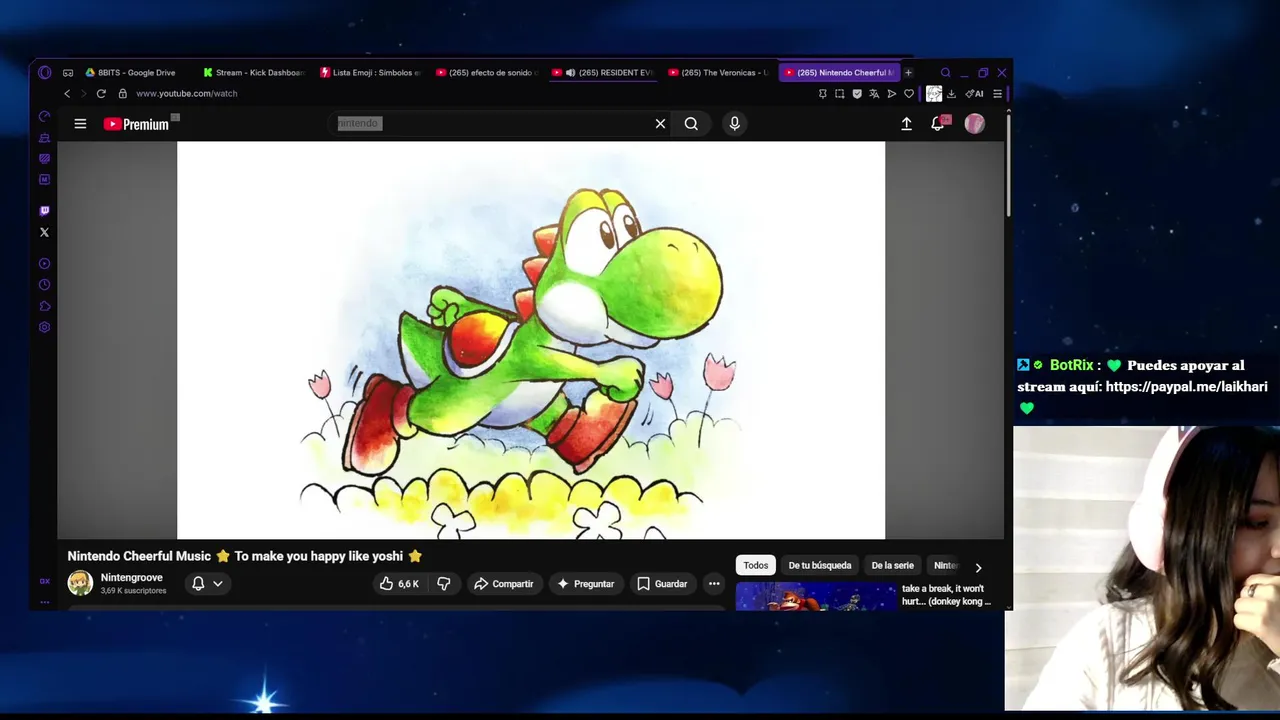Switch to the 8BITS - Google Drive tab
This screenshot has height=720, width=1280.
point(130,73)
